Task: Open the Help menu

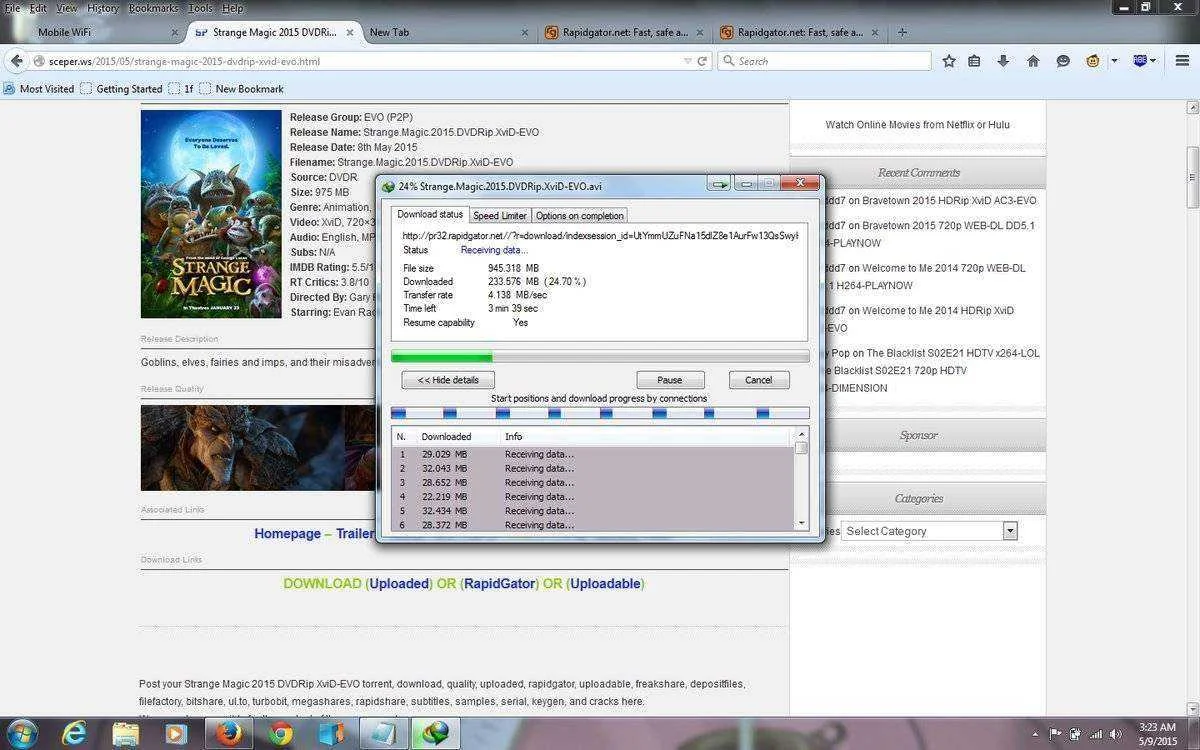Action: [232, 8]
